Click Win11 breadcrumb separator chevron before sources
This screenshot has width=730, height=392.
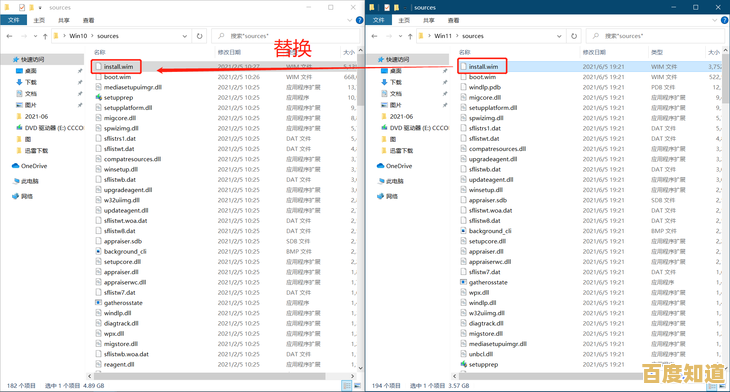point(457,36)
